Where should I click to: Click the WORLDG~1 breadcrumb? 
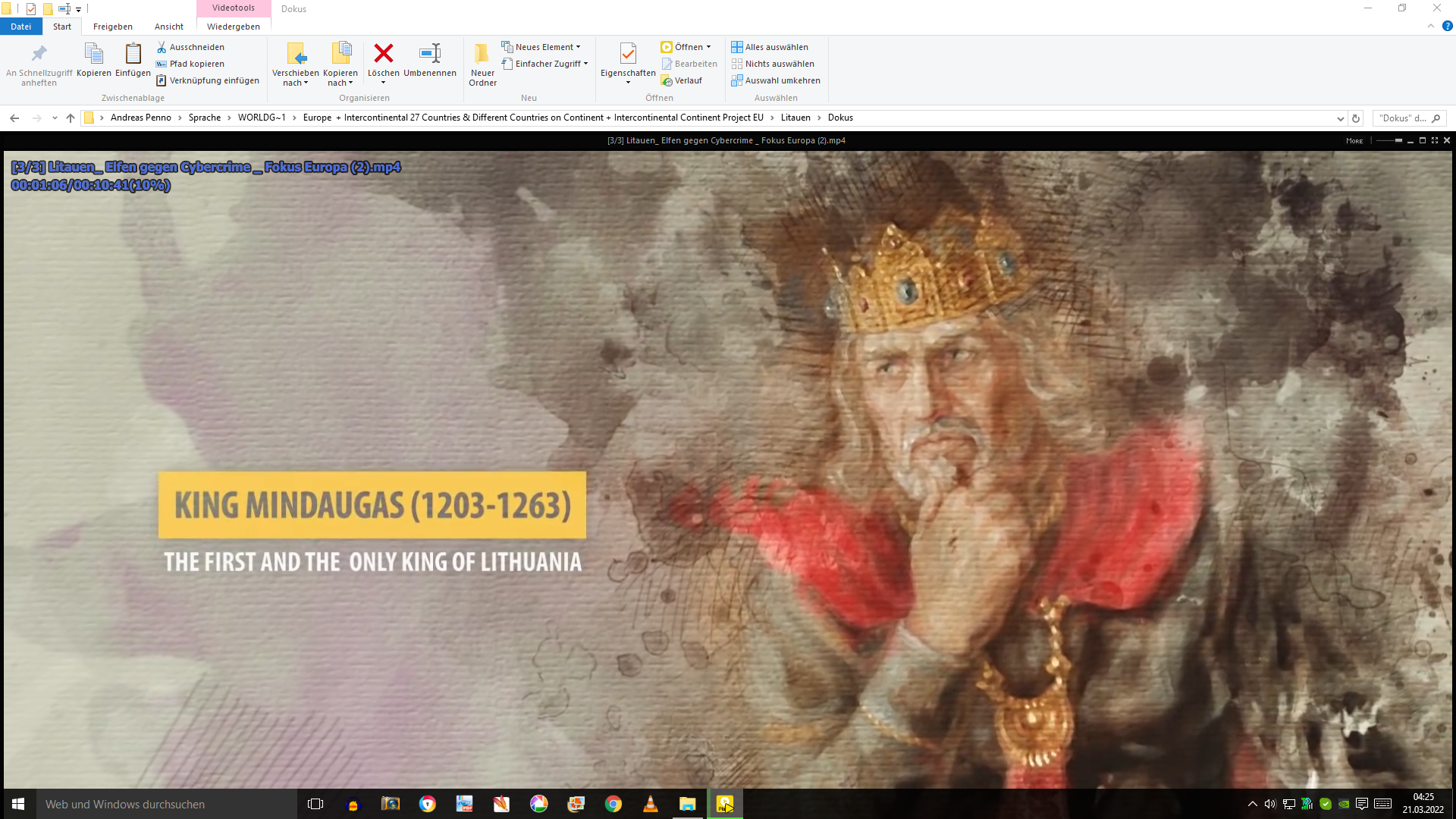(262, 118)
